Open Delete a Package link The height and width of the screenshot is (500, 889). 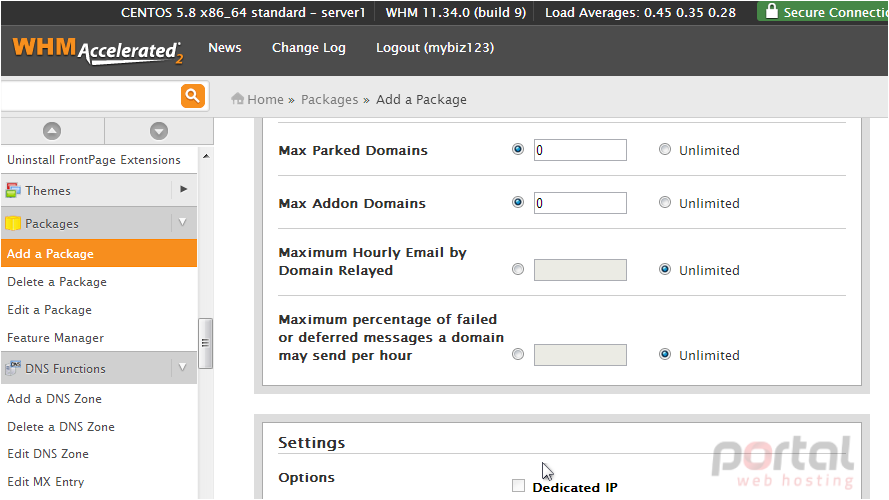pyautogui.click(x=57, y=282)
